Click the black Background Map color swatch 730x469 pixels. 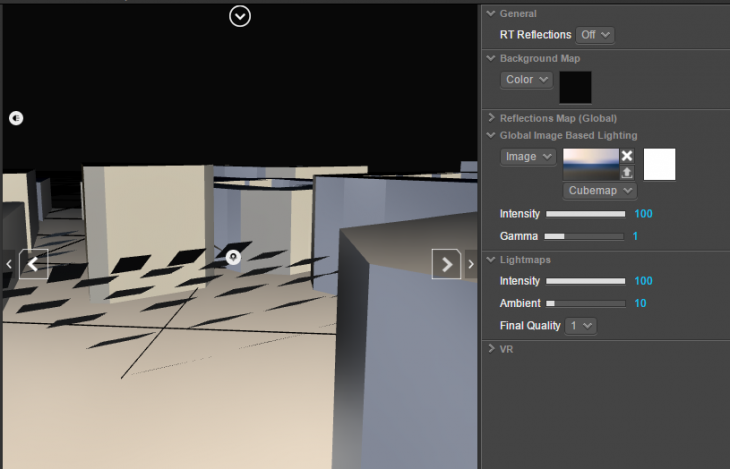coord(575,87)
